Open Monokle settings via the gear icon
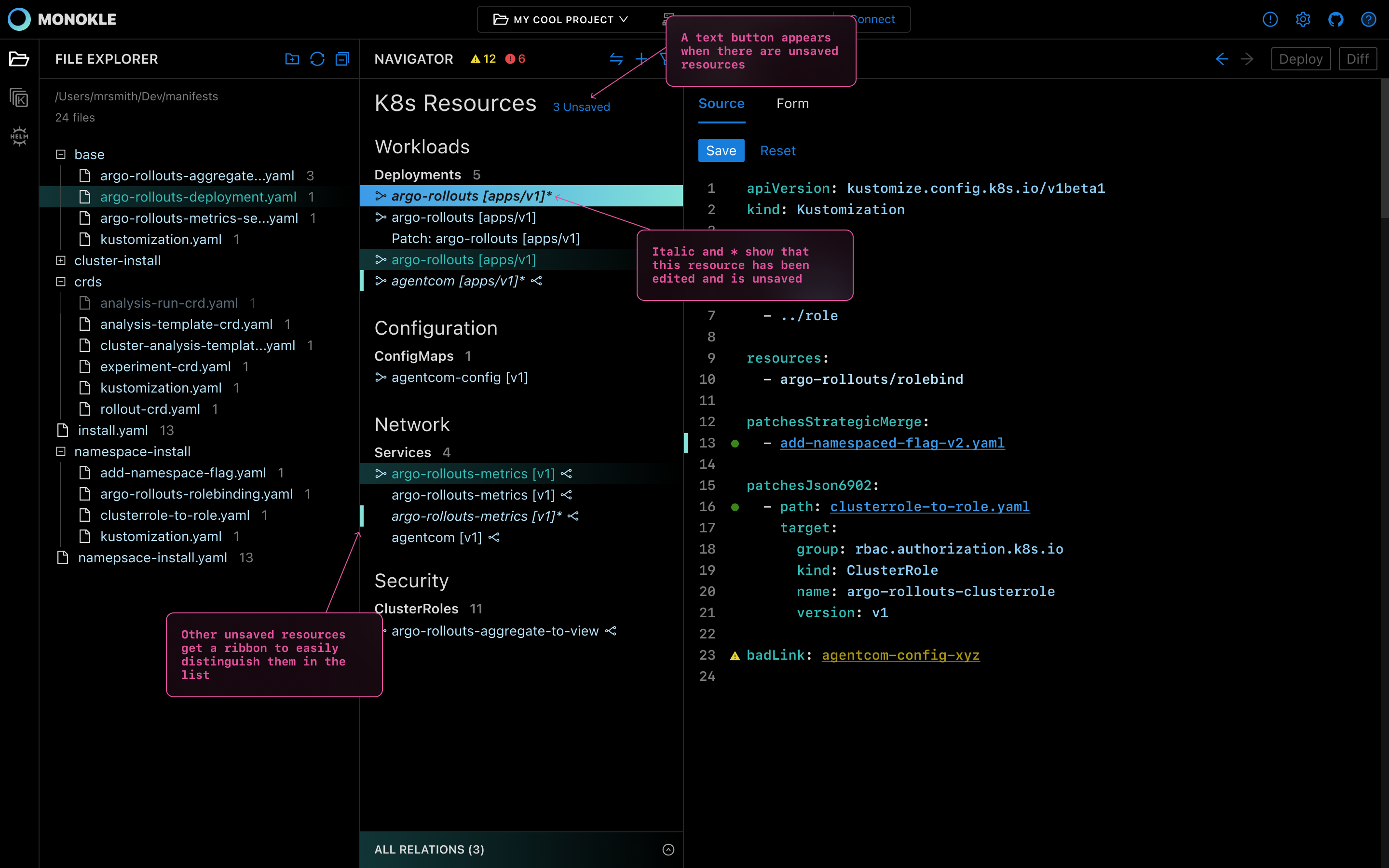Image resolution: width=1389 pixels, height=868 pixels. point(1303,19)
